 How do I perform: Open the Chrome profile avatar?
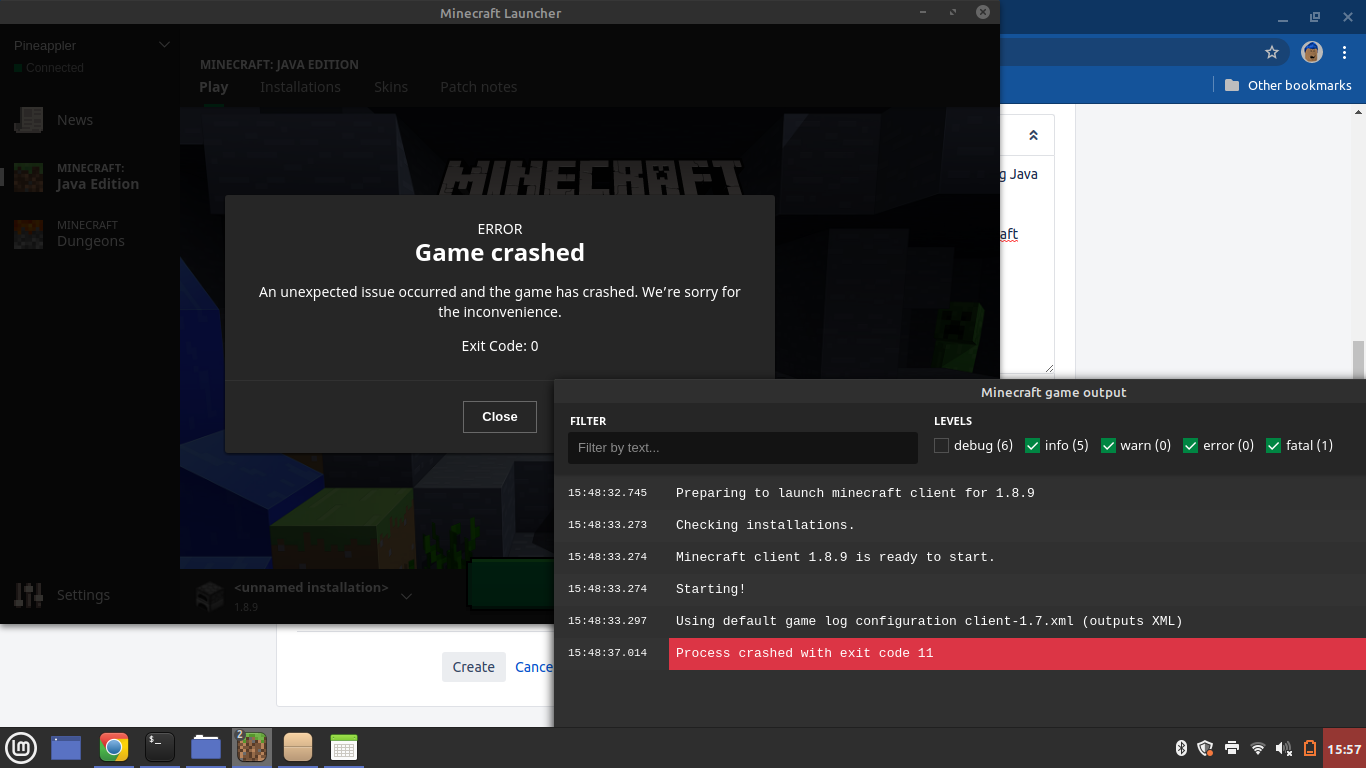(x=1312, y=52)
